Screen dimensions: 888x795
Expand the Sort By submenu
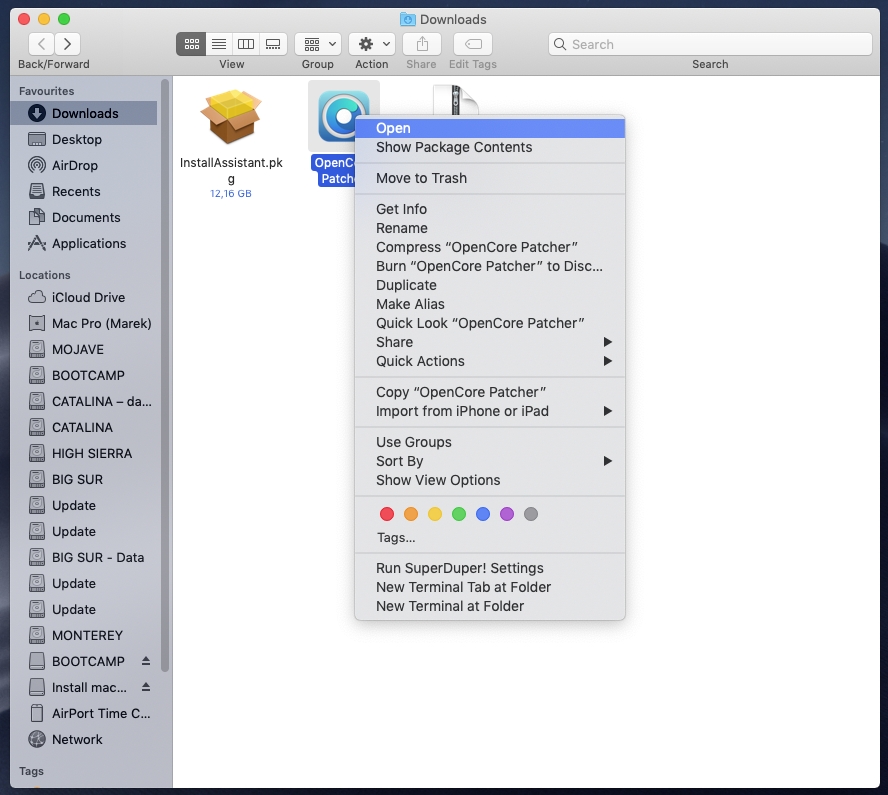(490, 461)
